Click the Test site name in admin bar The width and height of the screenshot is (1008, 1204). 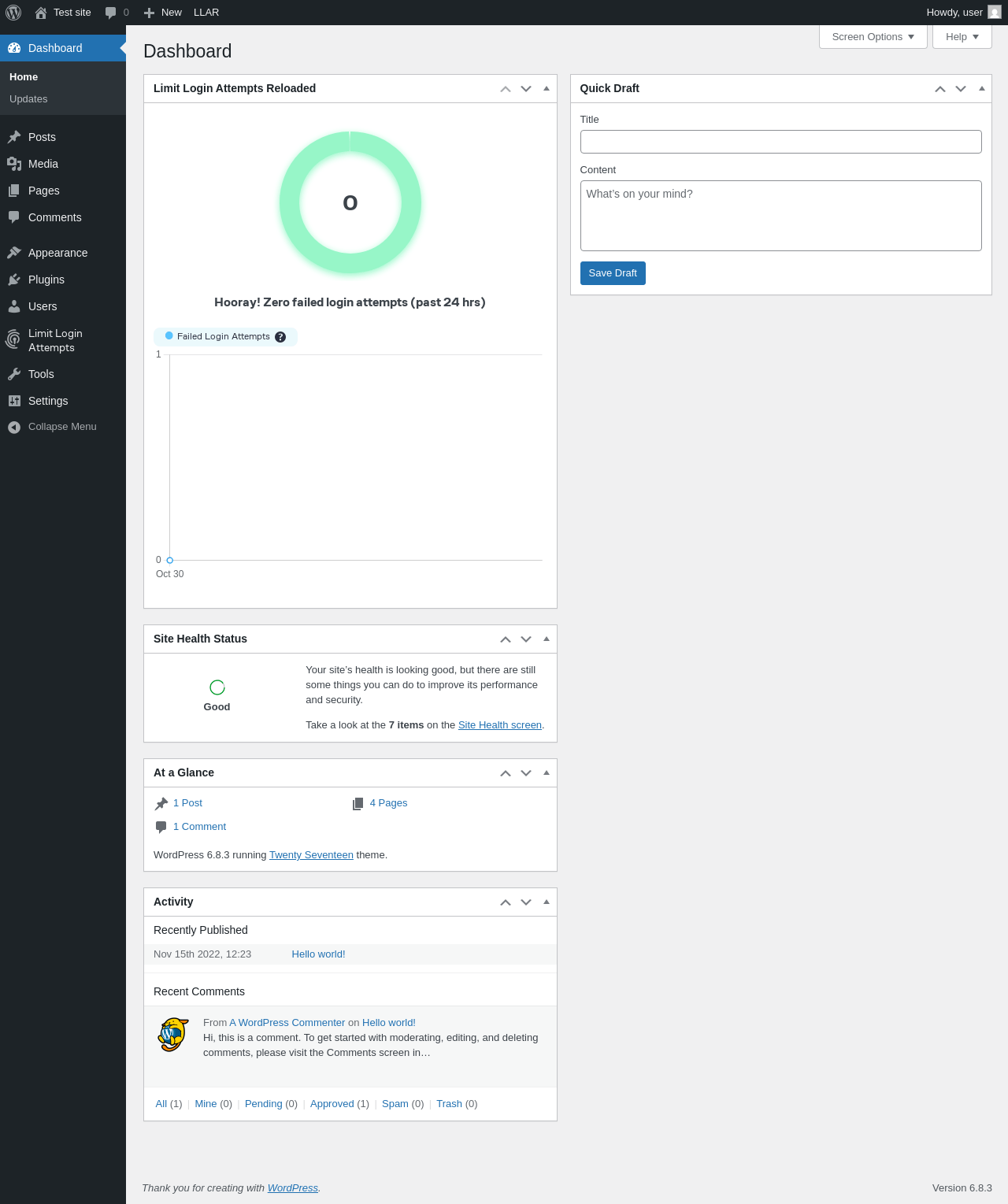pyautogui.click(x=72, y=13)
